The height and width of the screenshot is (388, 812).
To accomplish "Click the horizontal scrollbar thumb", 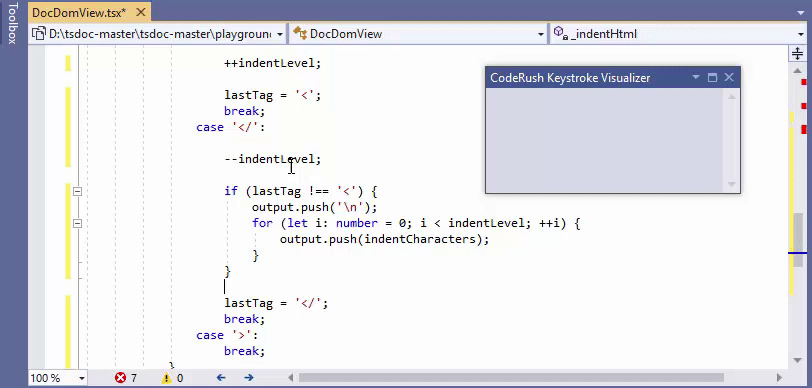I will pos(511,378).
